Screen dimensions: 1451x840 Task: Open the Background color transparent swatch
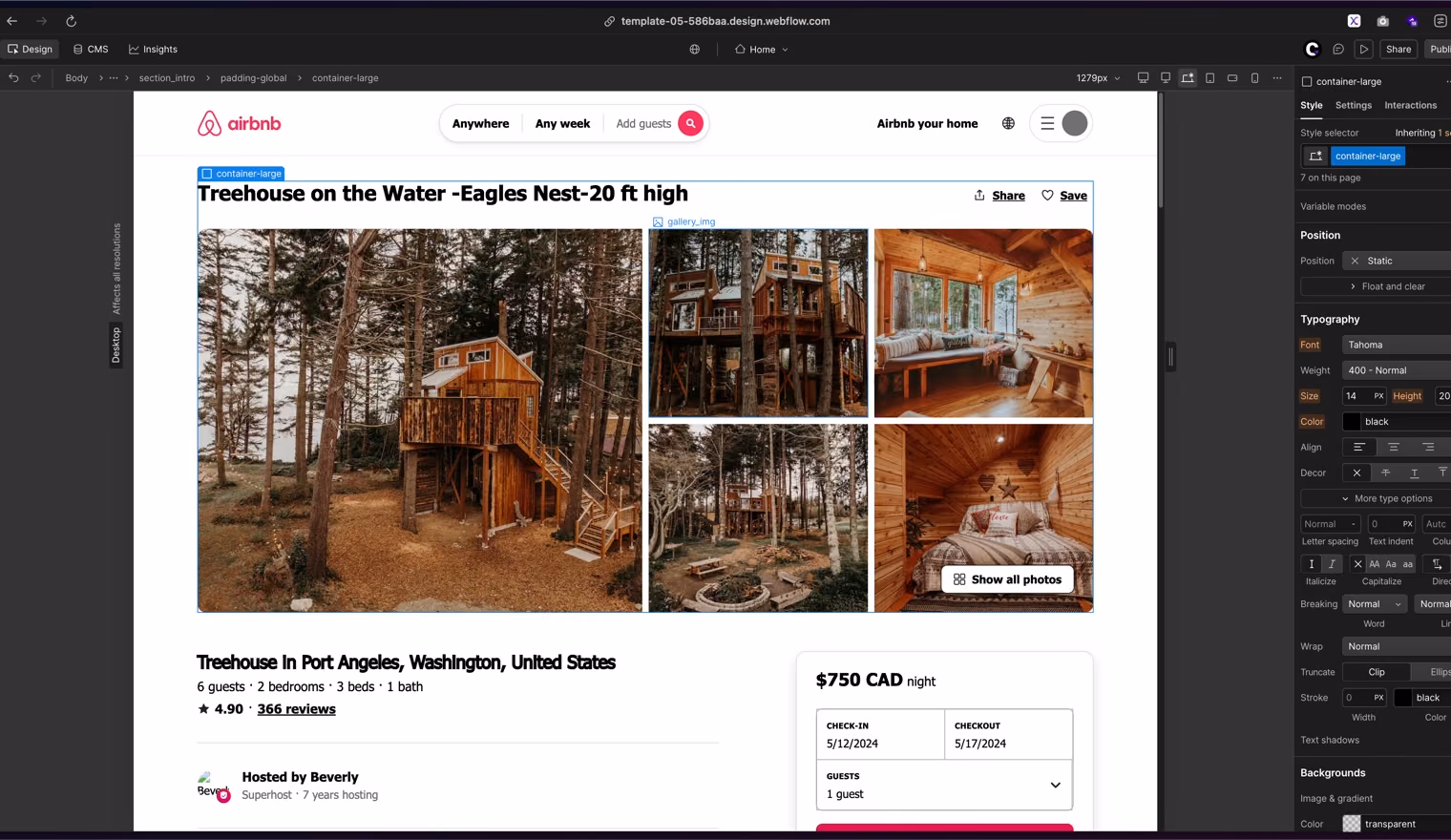(x=1352, y=824)
